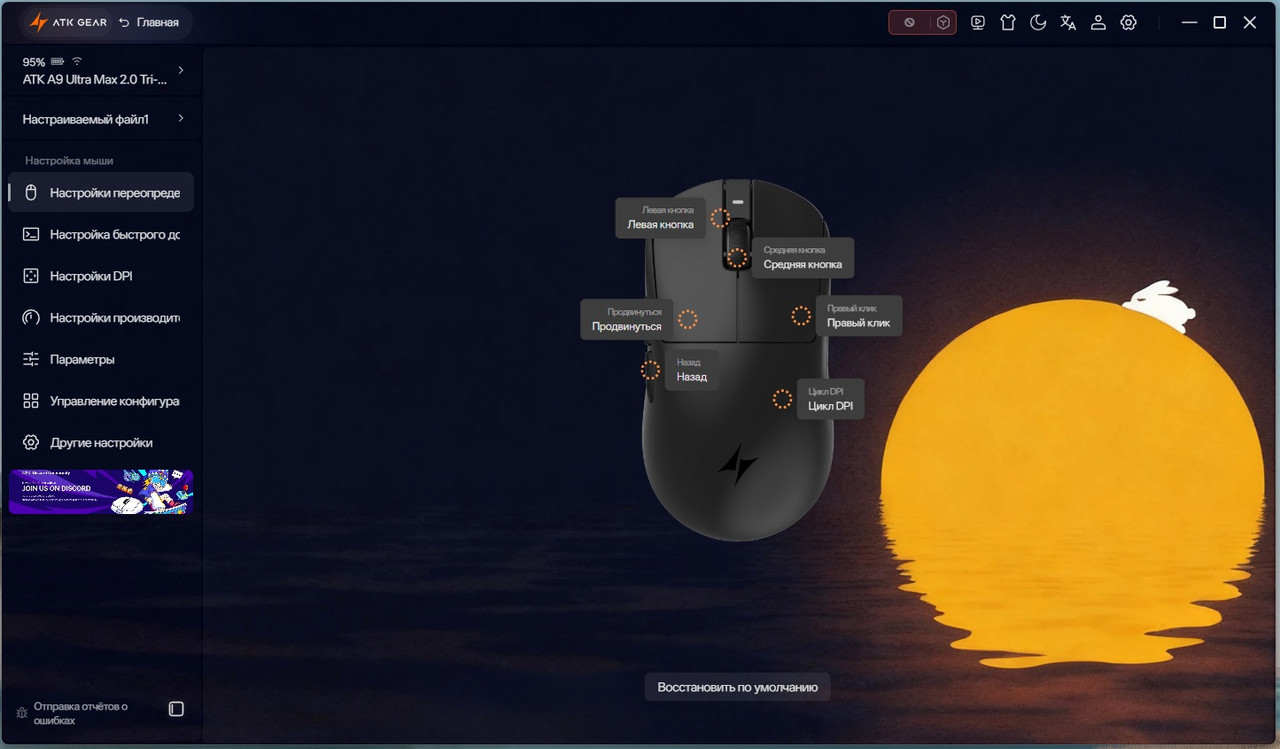Click back side button marker on mouse
Image resolution: width=1280 pixels, height=749 pixels.
pos(651,370)
